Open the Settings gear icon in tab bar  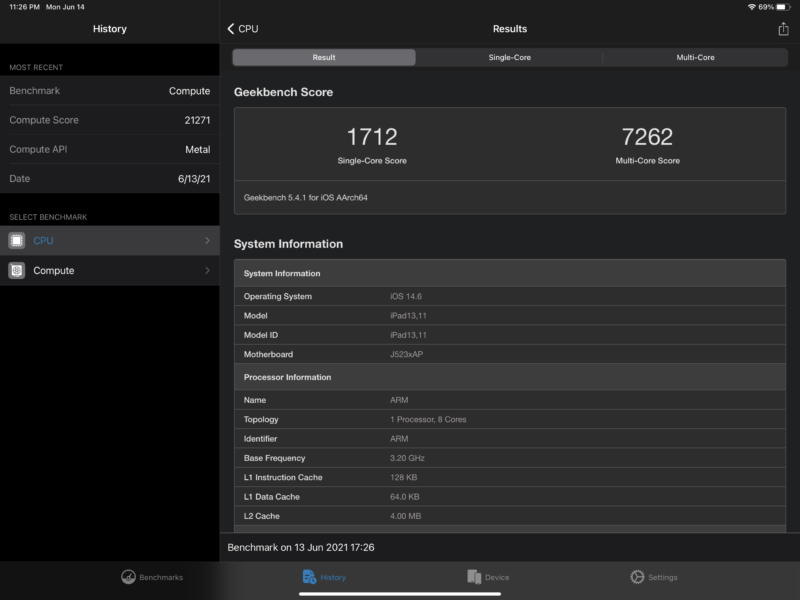pyautogui.click(x=637, y=577)
